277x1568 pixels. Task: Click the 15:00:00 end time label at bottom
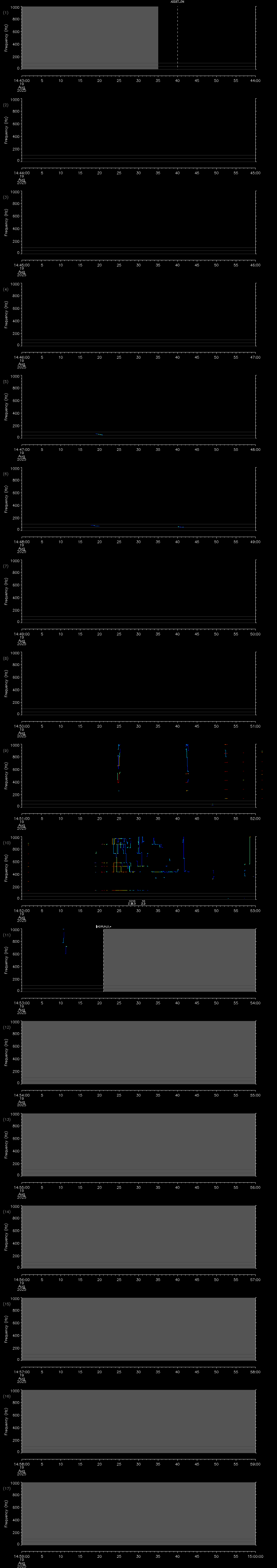[256, 1555]
